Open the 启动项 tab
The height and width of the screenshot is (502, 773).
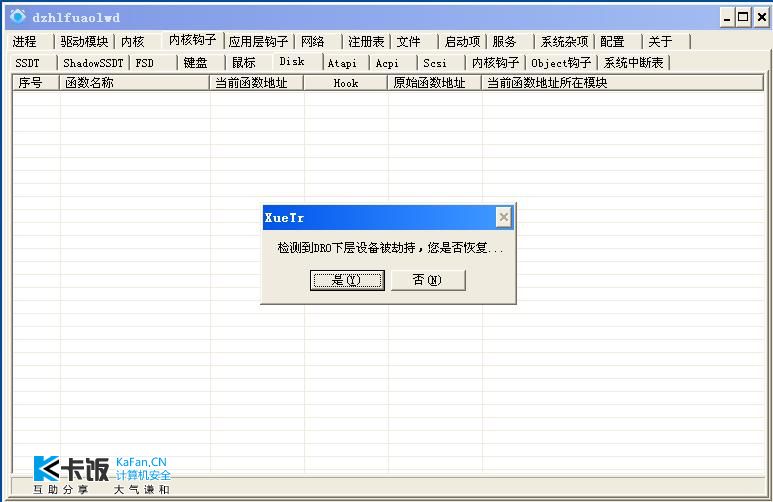[462, 42]
